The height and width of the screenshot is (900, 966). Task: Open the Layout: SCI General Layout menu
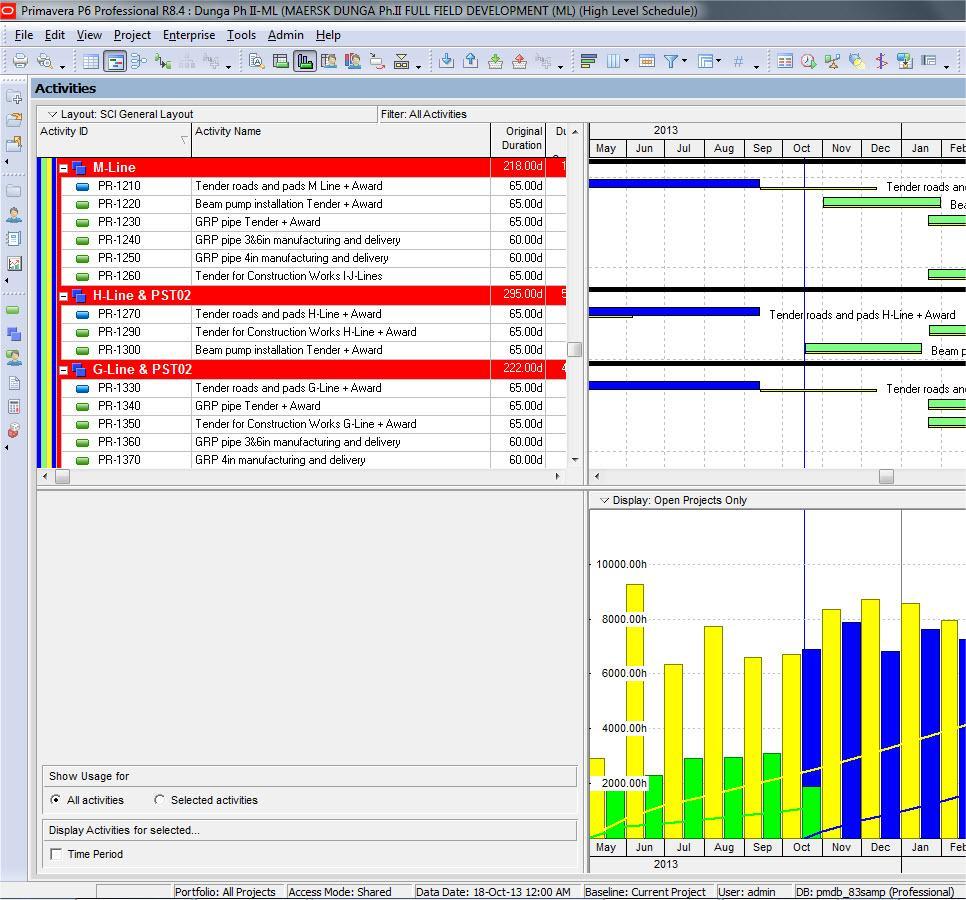coord(52,114)
